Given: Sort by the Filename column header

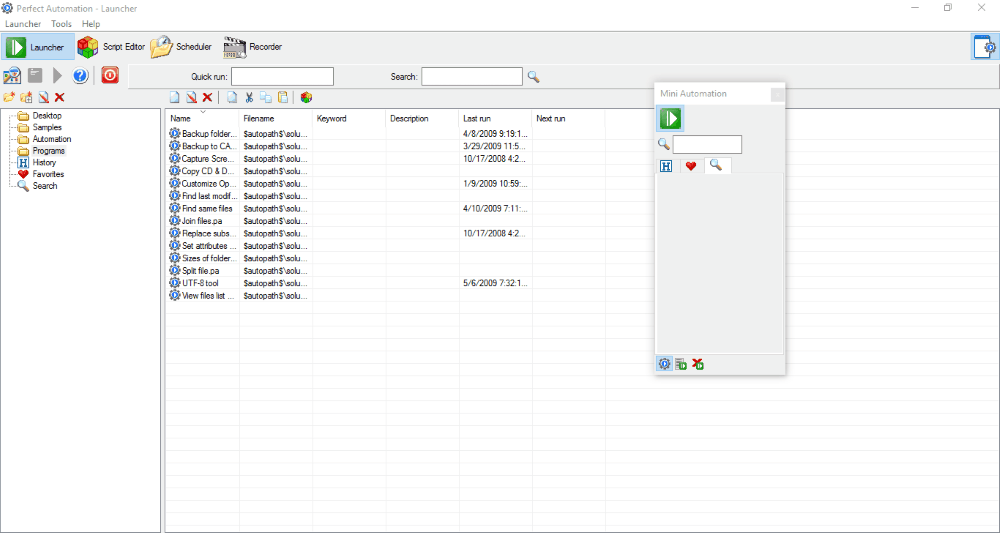Looking at the screenshot, I should [276, 119].
